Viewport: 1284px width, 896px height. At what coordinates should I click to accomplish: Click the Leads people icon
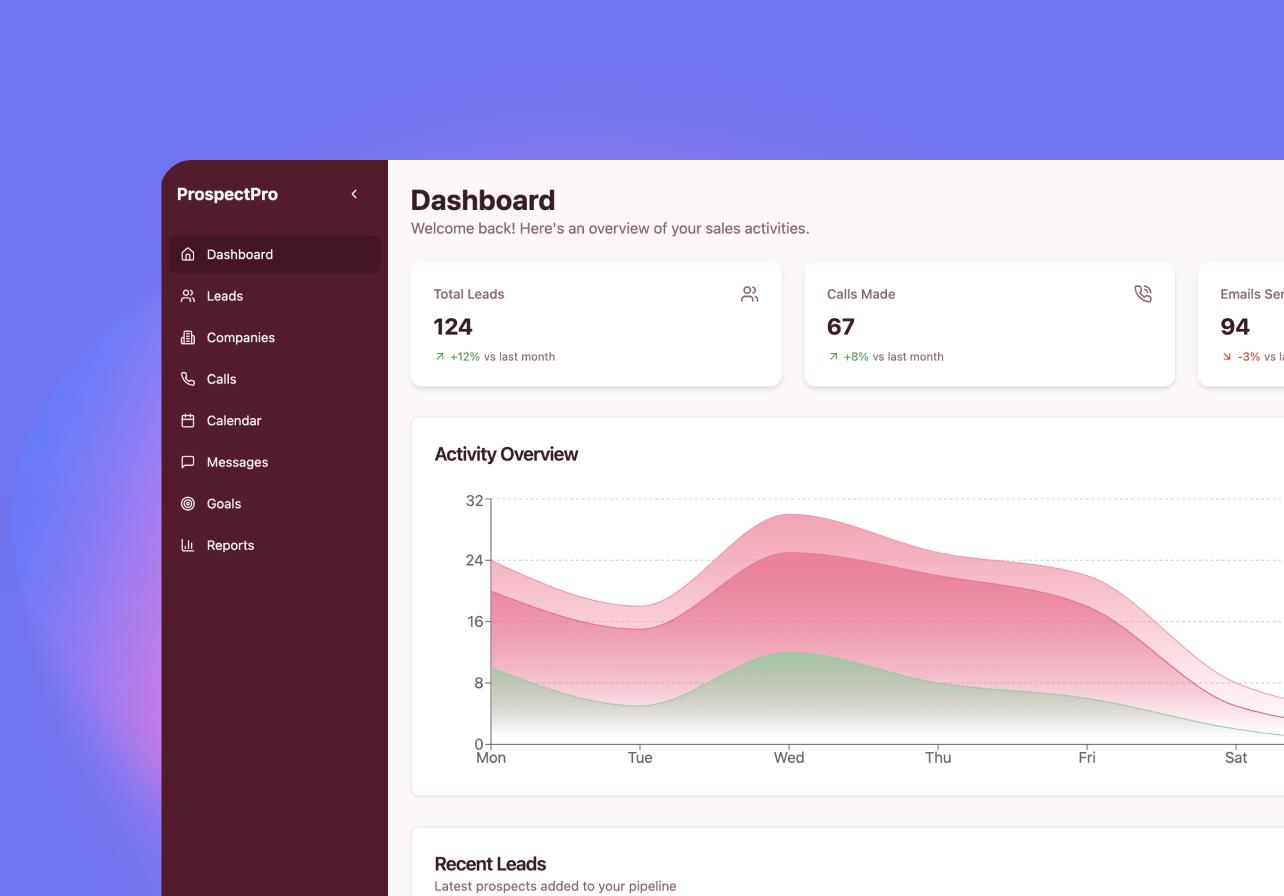(x=187, y=296)
